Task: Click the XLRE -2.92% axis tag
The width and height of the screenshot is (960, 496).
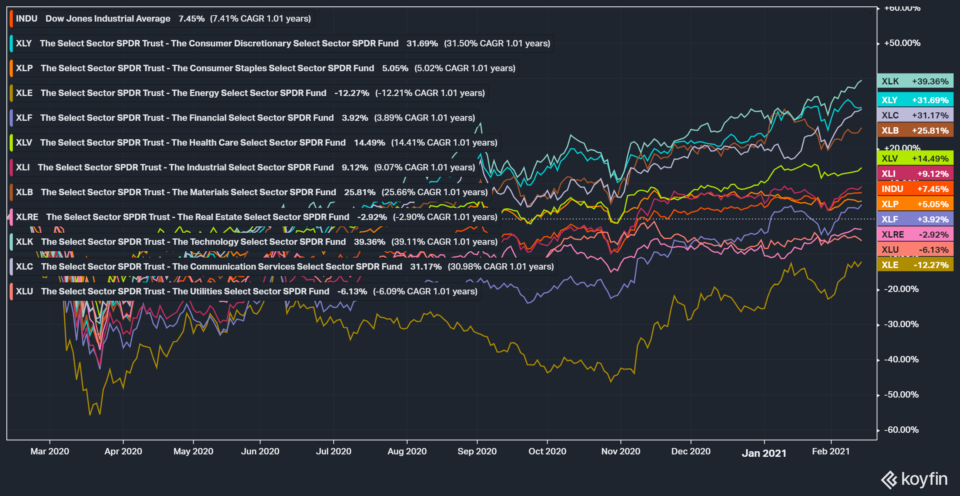Action: 915,235
